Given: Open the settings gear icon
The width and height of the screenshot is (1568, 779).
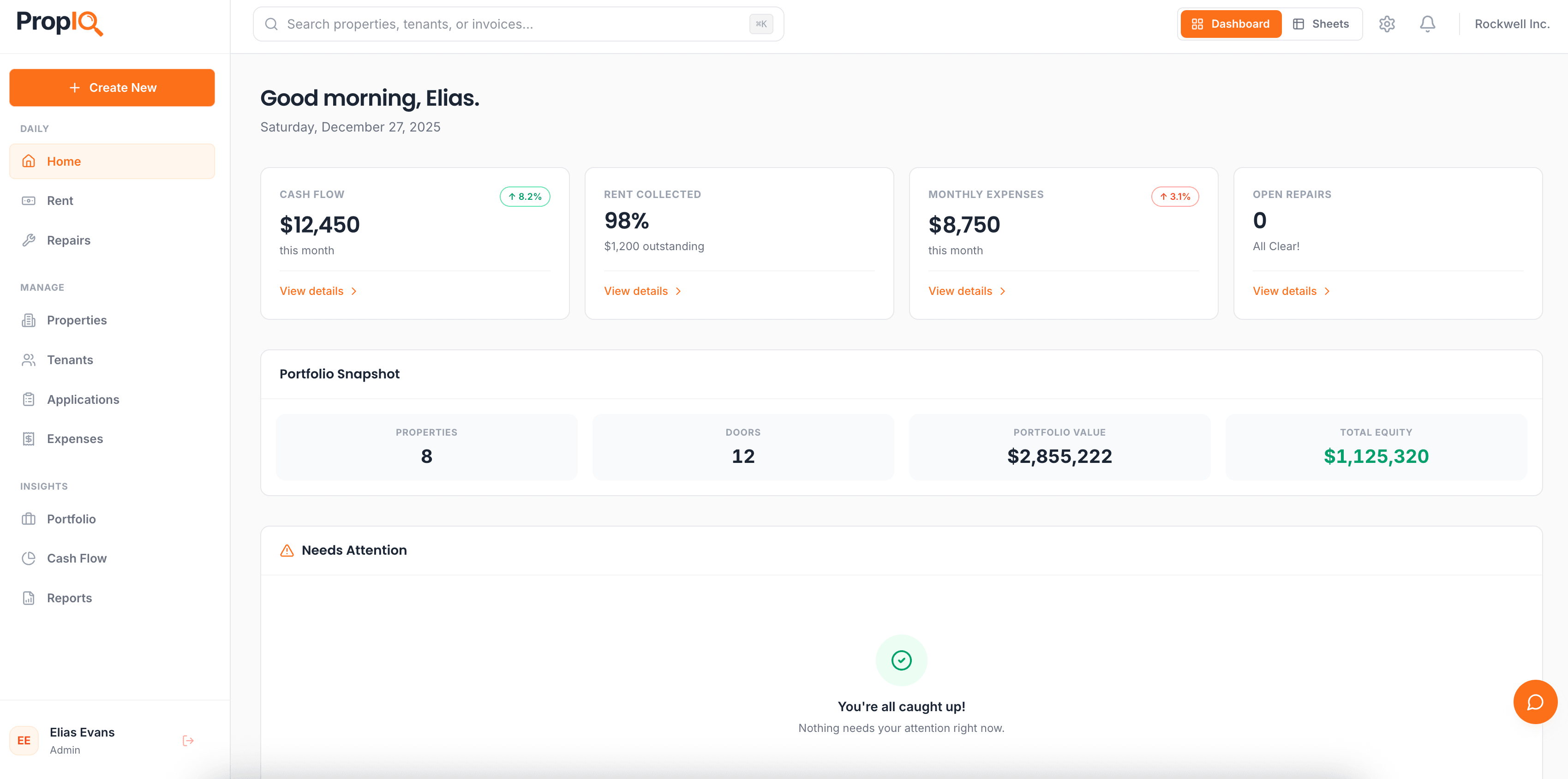Looking at the screenshot, I should 1388,24.
